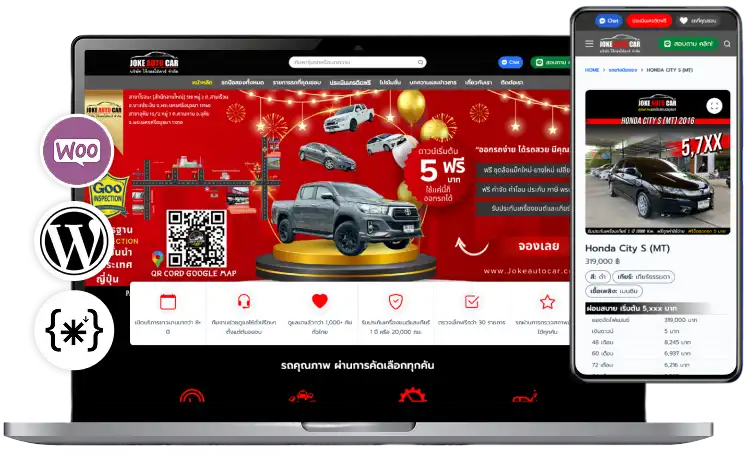The width and height of the screenshot is (748, 458).
Task: Select the highlighted home tab in desktop navigation
Action: coord(202,82)
